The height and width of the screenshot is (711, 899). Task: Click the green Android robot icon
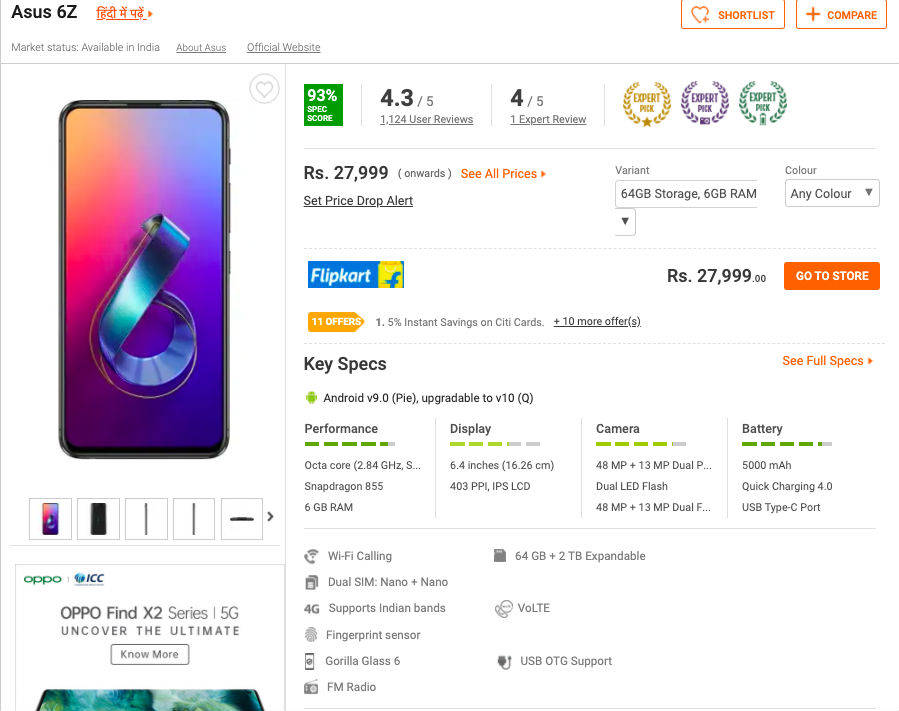(311, 398)
